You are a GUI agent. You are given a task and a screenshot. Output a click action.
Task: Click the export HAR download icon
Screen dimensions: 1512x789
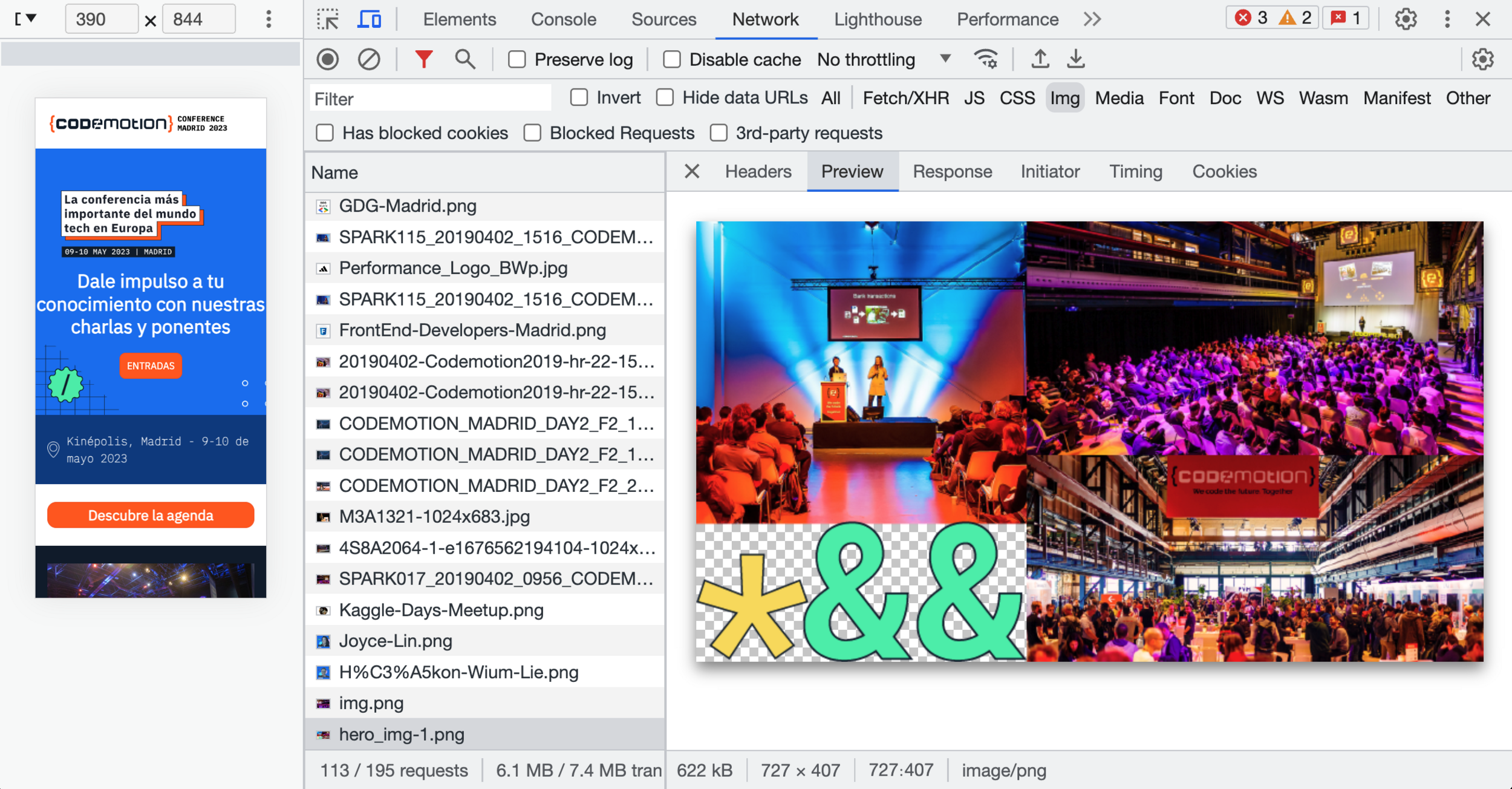pos(1075,59)
